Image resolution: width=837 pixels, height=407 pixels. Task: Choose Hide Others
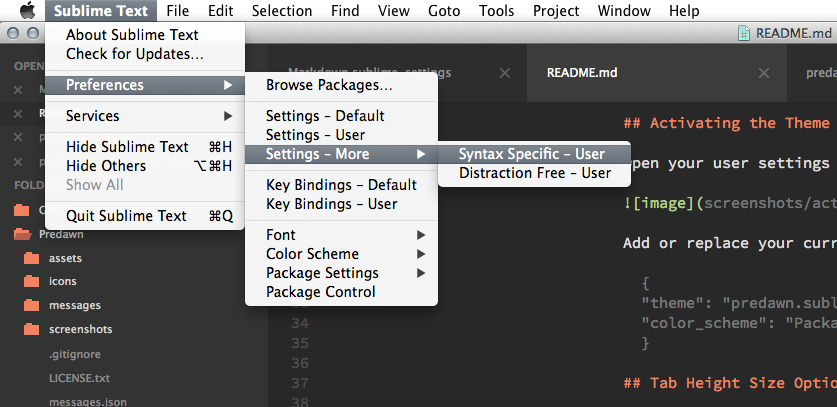145,166
